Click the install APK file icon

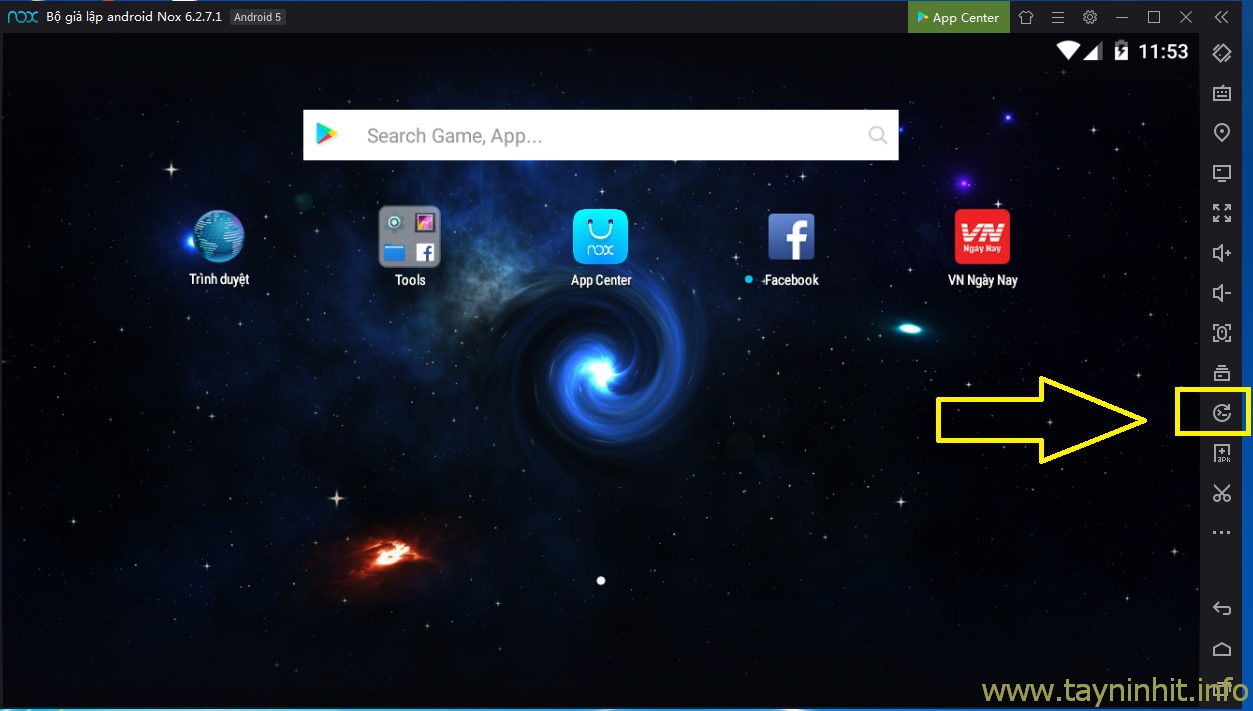[x=1221, y=454]
